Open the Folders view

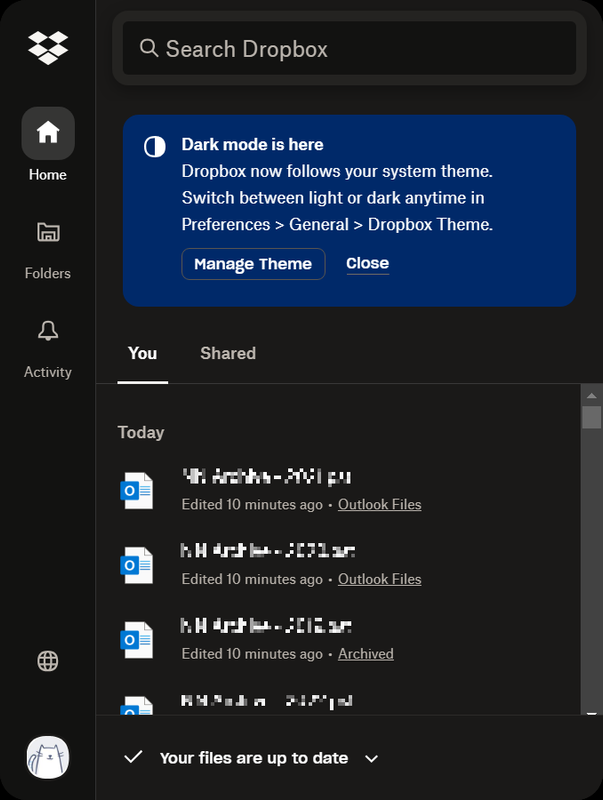click(48, 233)
